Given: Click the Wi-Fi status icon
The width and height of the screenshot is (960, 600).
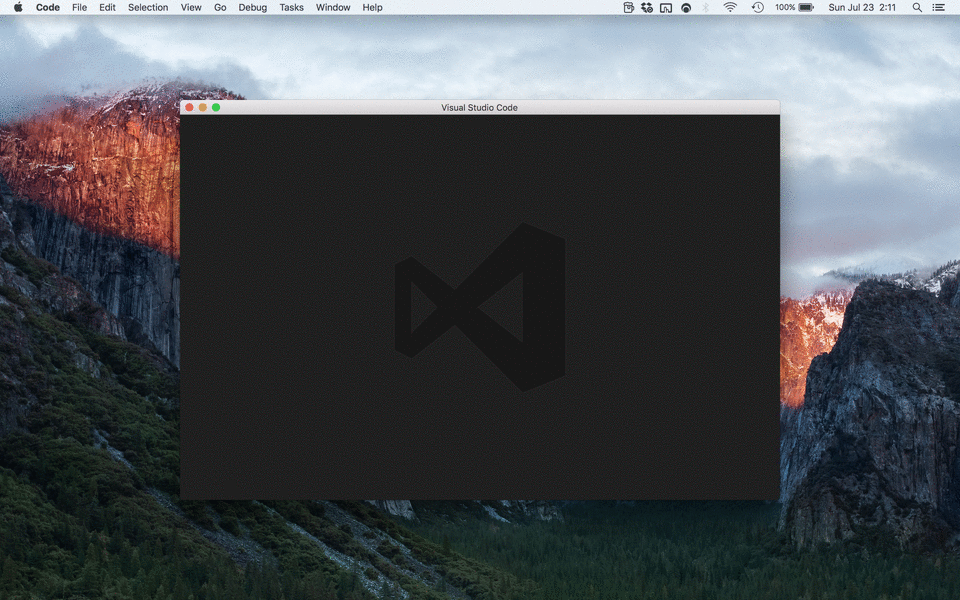Looking at the screenshot, I should [x=730, y=7].
